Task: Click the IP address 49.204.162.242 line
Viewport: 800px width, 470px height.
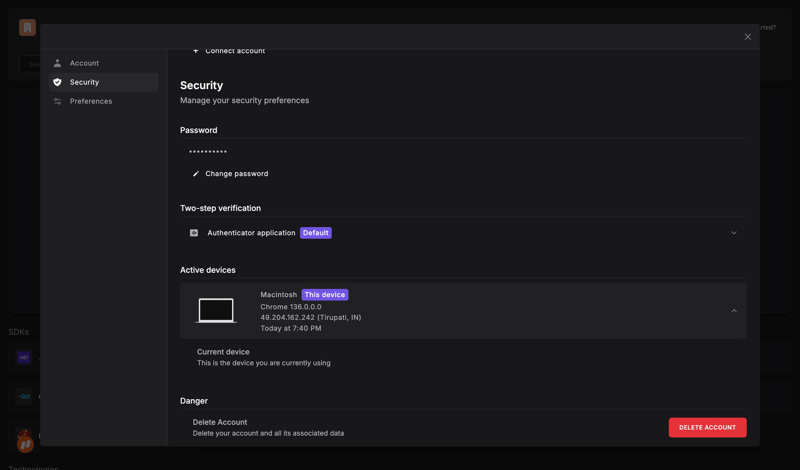Action: [311, 317]
